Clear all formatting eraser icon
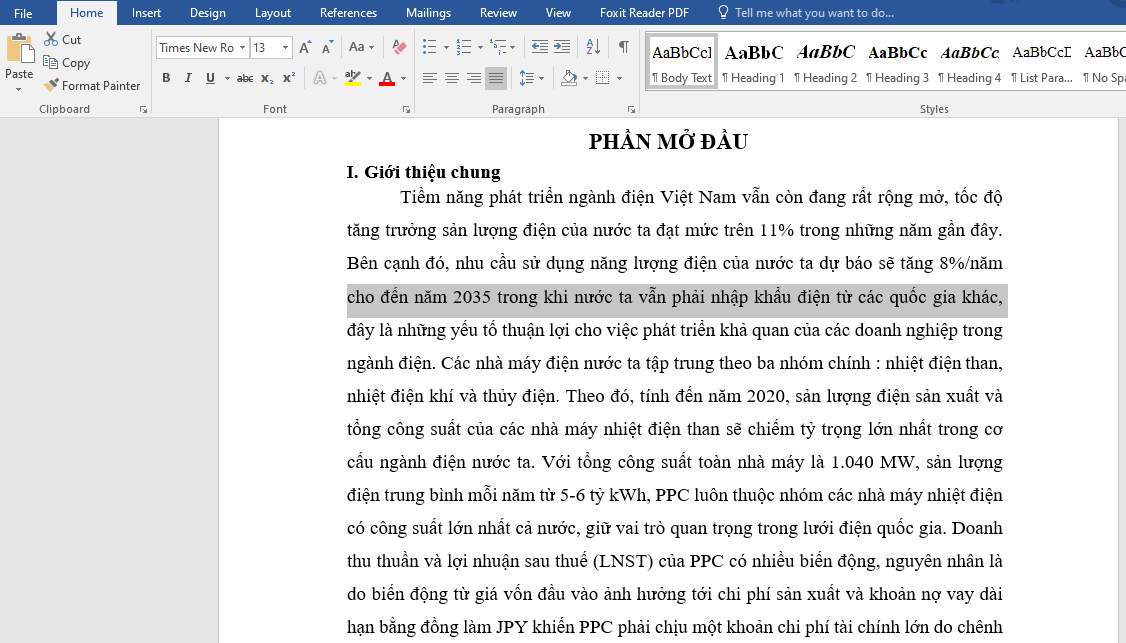Image resolution: width=1126 pixels, height=643 pixels. pyautogui.click(x=399, y=47)
